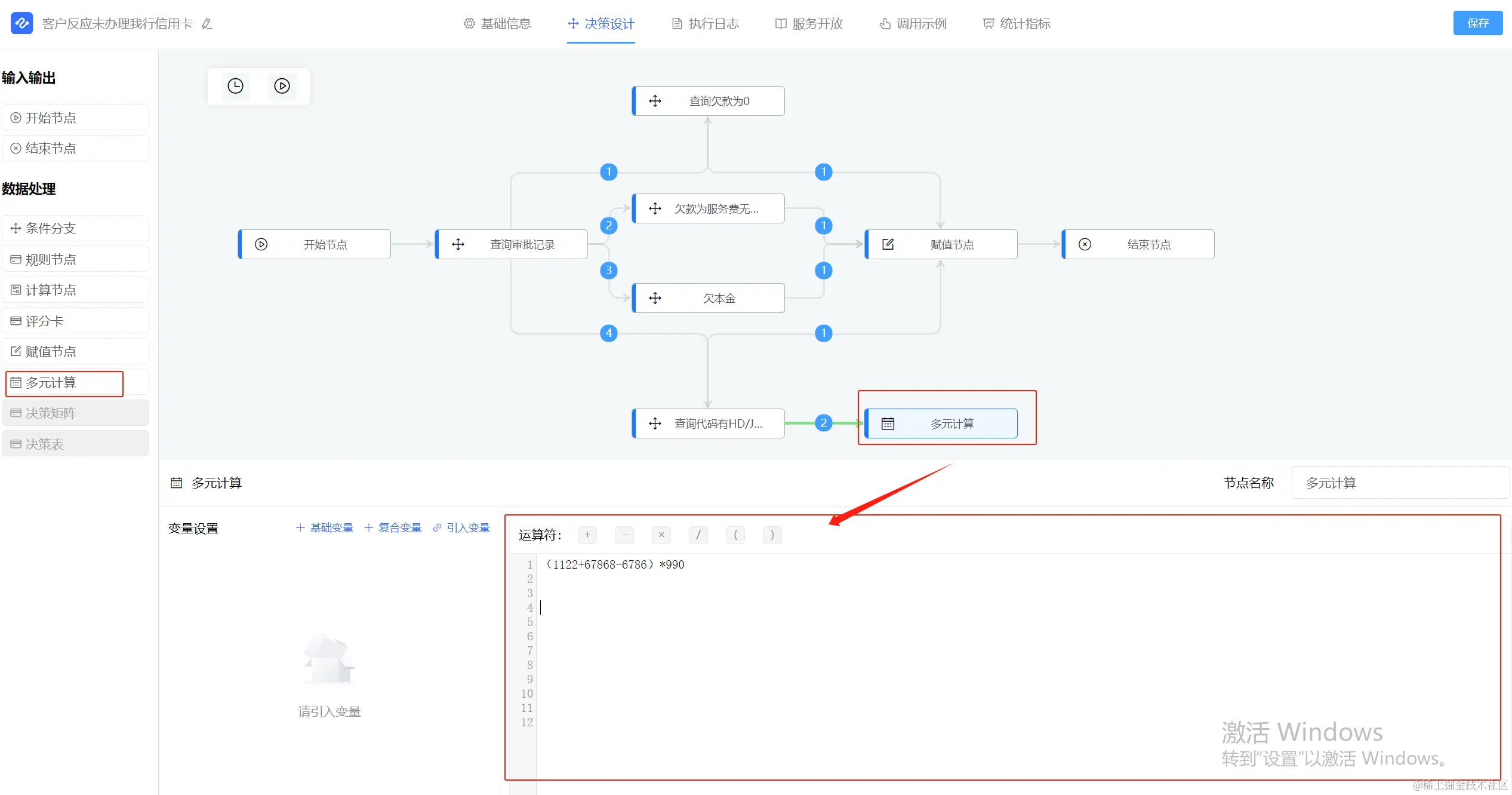Click the 保存 button
Screen dimensions: 1512x795
pos(1477,23)
